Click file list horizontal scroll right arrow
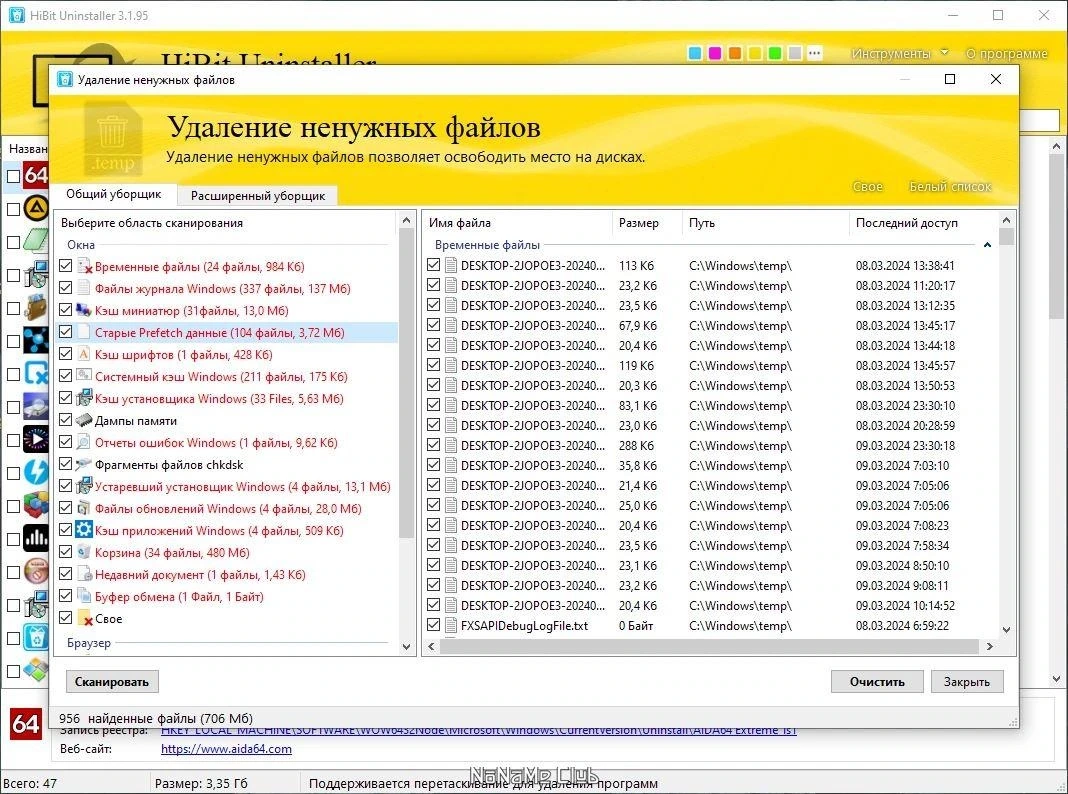The image size is (1068, 794). [990, 646]
